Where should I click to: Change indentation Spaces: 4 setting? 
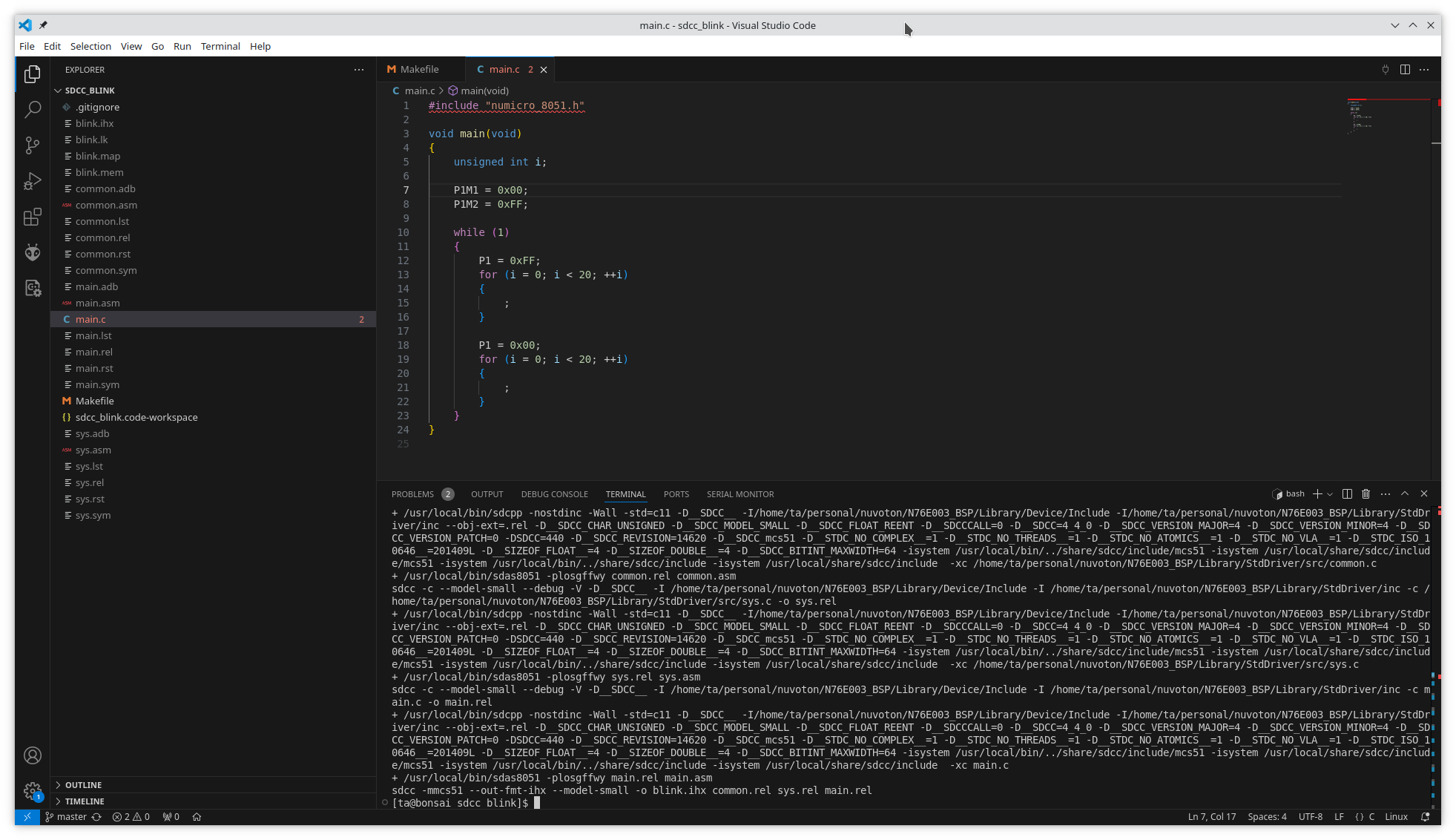(1267, 817)
